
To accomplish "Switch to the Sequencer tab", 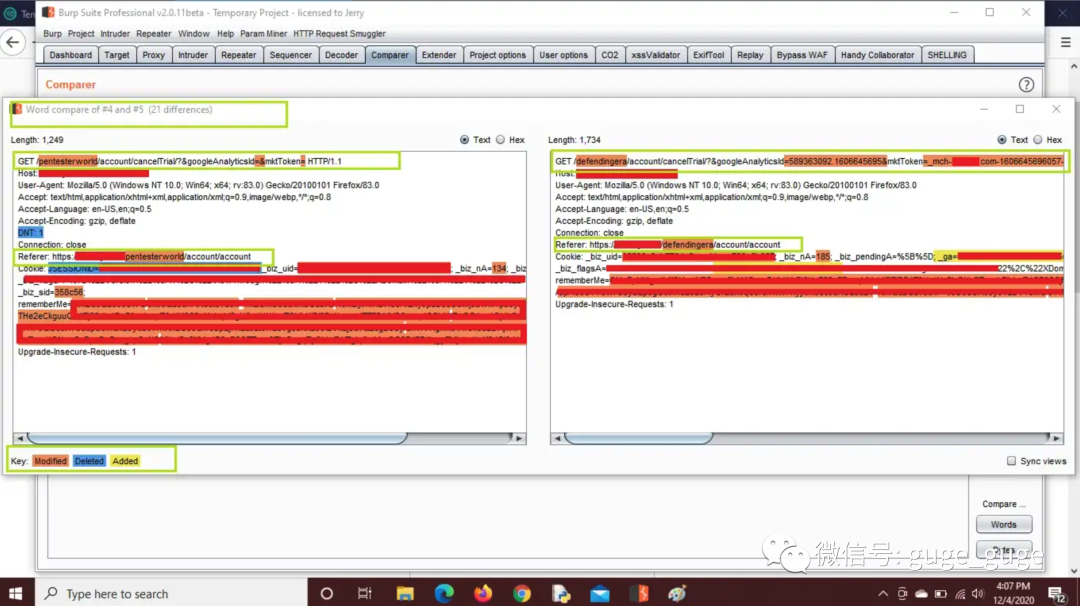I will coord(291,55).
